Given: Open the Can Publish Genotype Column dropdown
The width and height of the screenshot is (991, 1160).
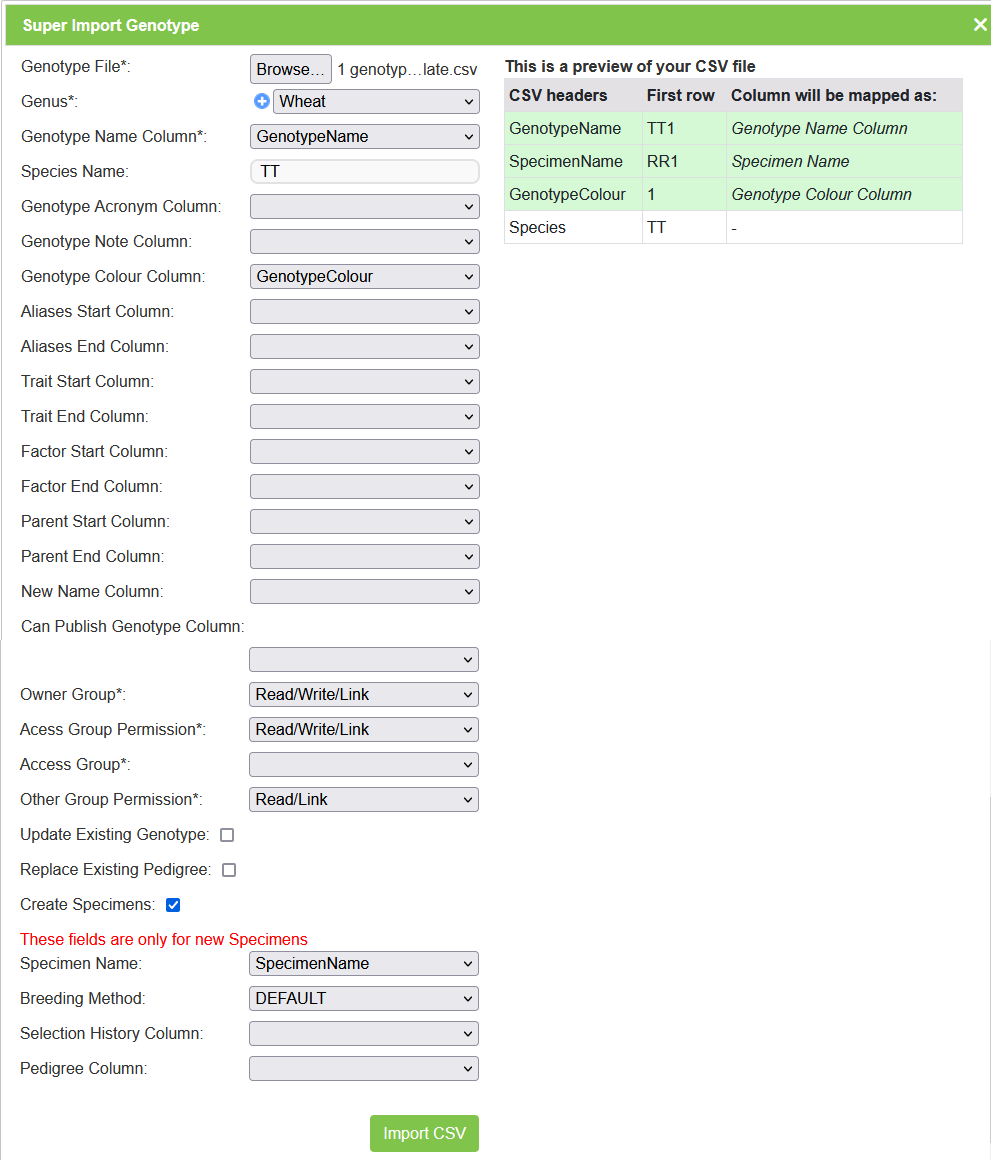Looking at the screenshot, I should (363, 660).
